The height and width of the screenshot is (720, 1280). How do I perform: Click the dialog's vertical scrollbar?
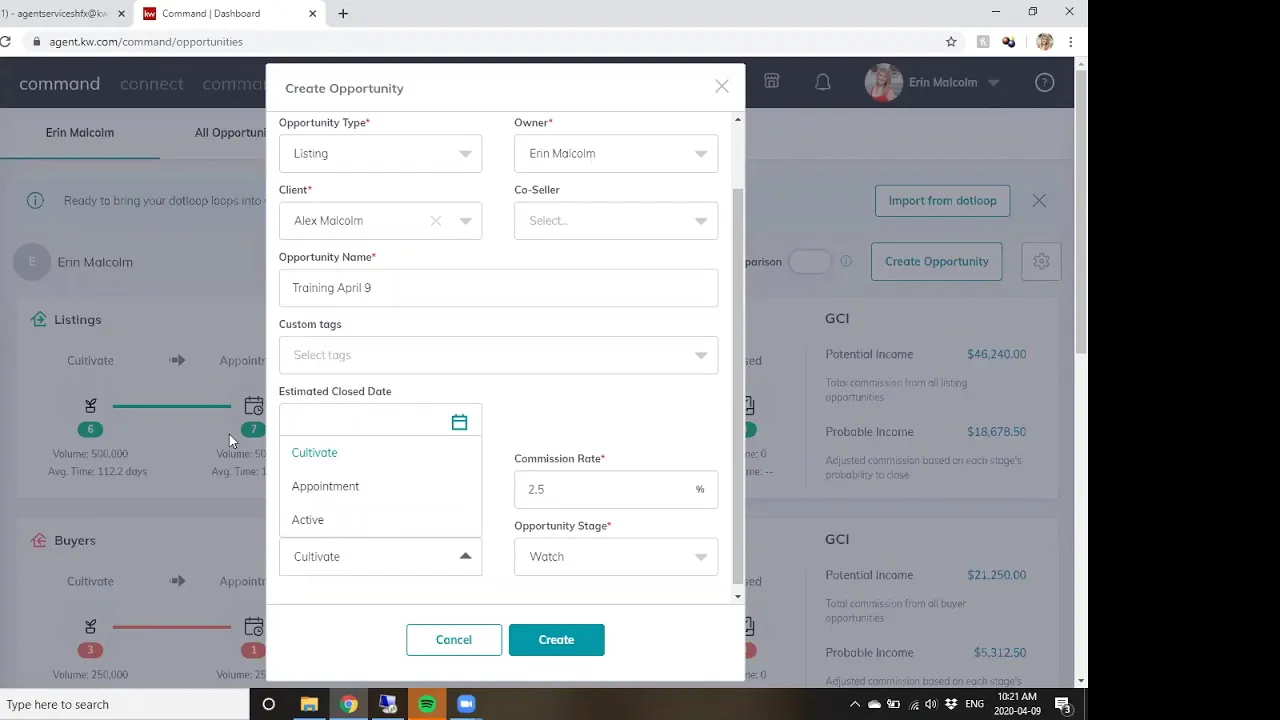[738, 385]
